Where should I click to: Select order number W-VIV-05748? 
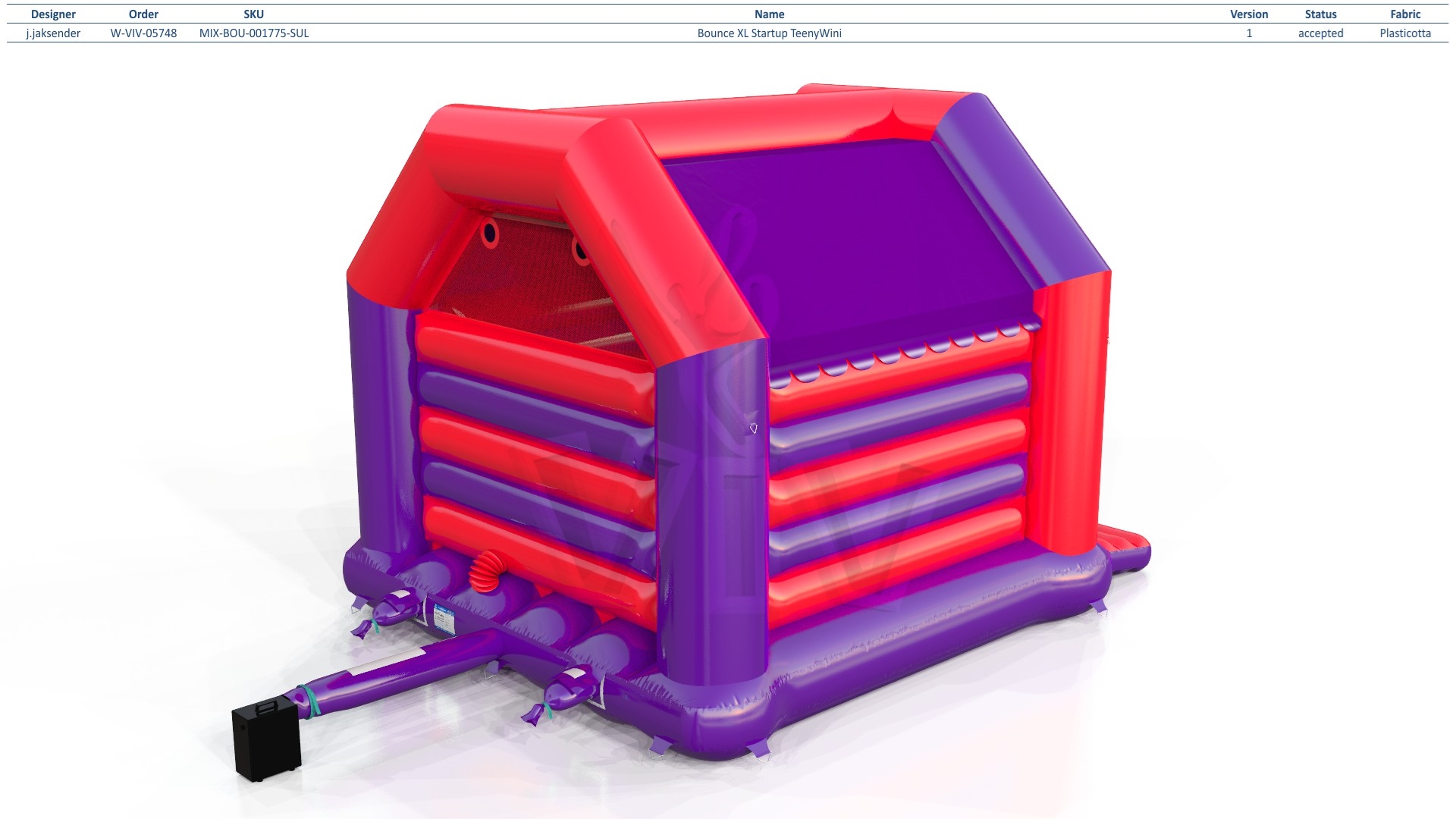pyautogui.click(x=143, y=33)
